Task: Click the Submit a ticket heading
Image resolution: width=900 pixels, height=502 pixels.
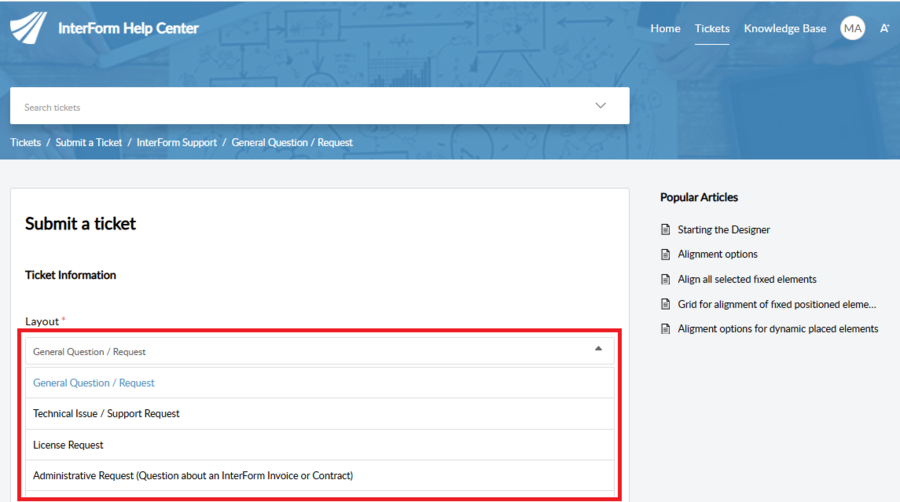Action: pyautogui.click(x=80, y=224)
